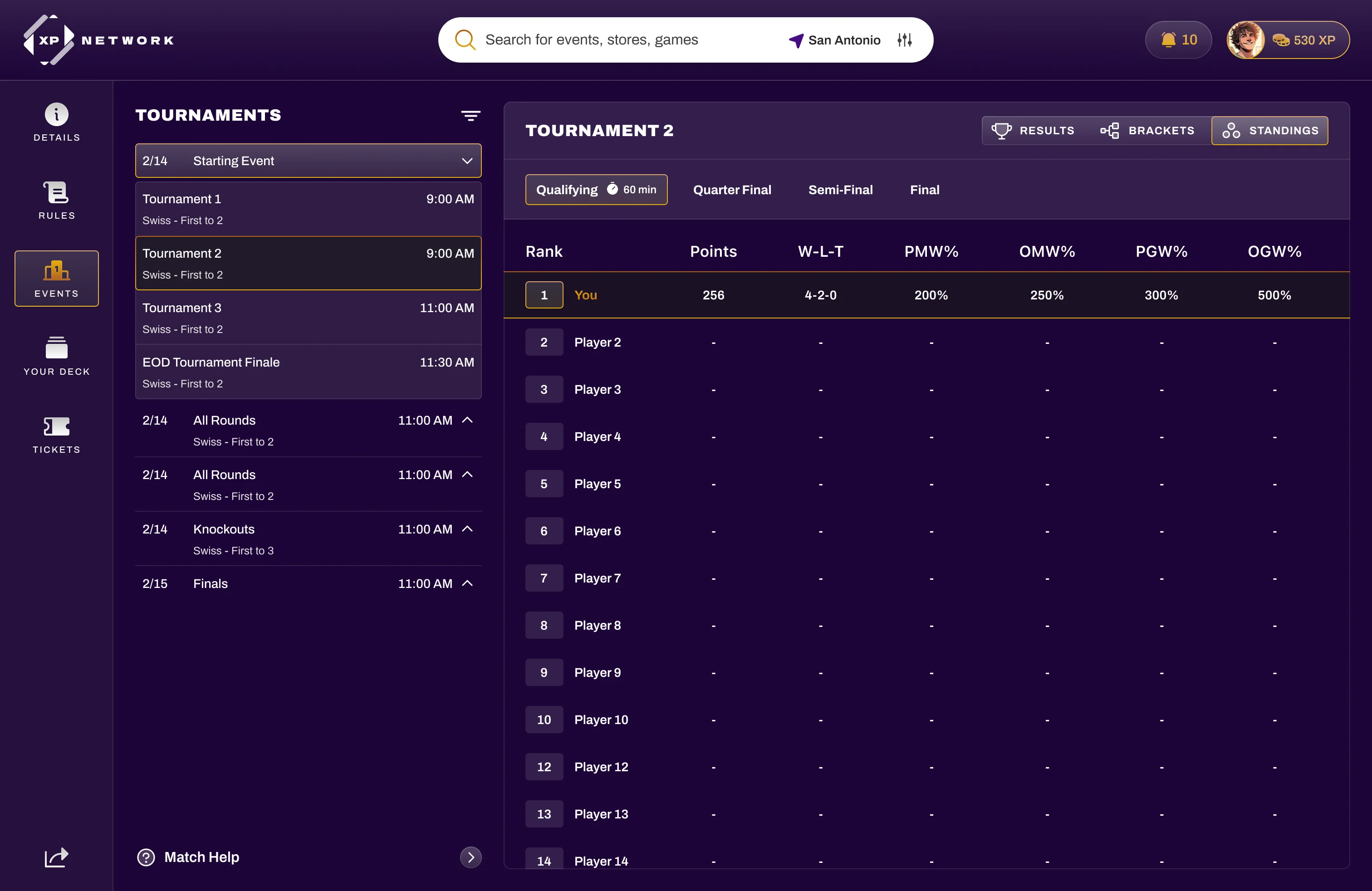Select the Semi-Final round tab
Screen dimensions: 1372x891
pos(840,190)
